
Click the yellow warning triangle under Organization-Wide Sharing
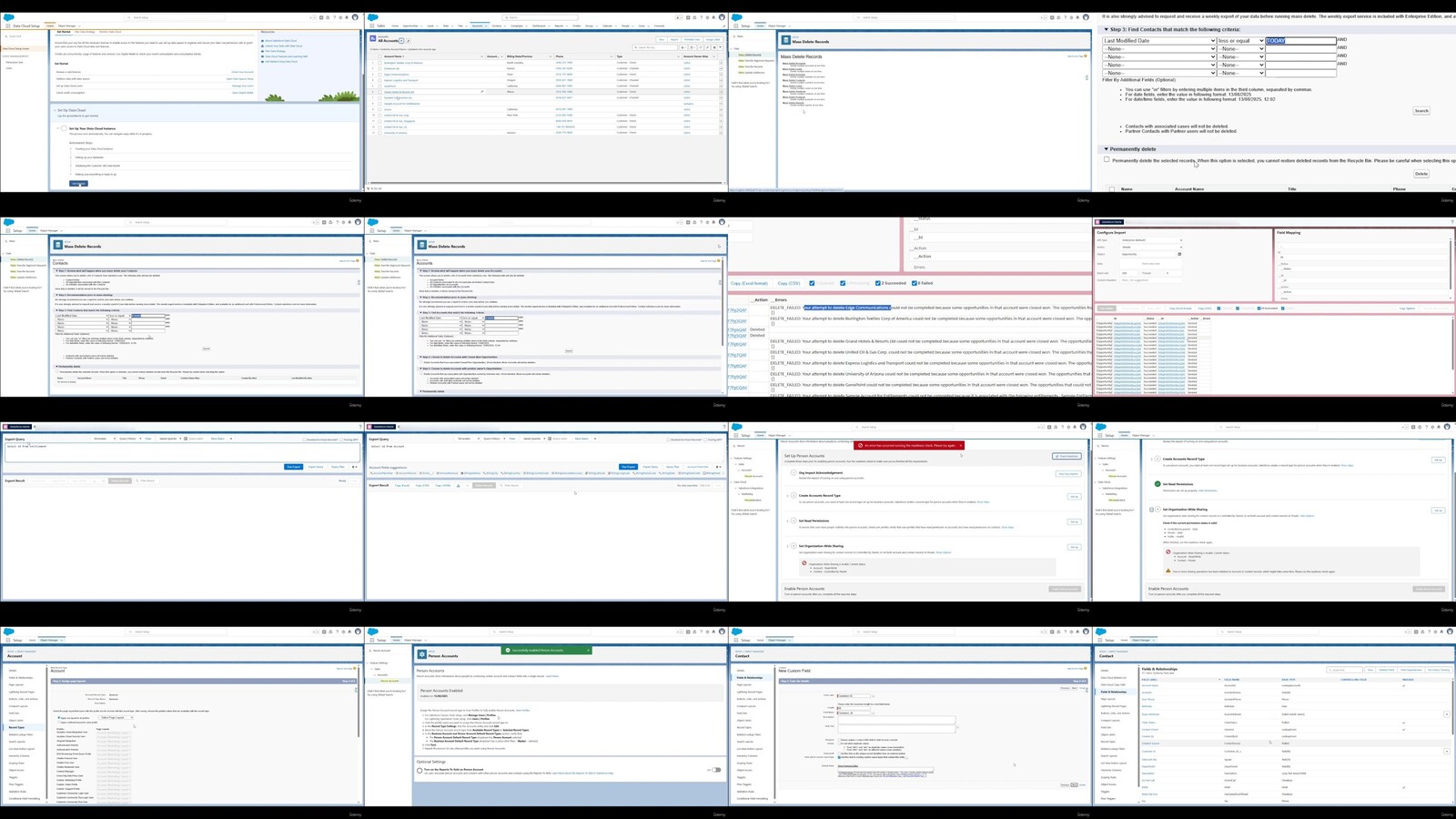(x=1168, y=571)
